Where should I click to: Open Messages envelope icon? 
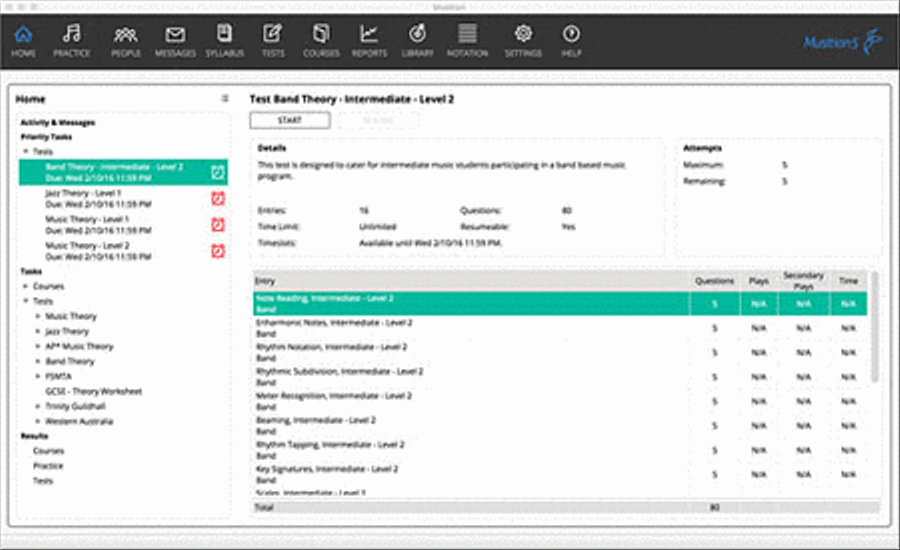[175, 36]
